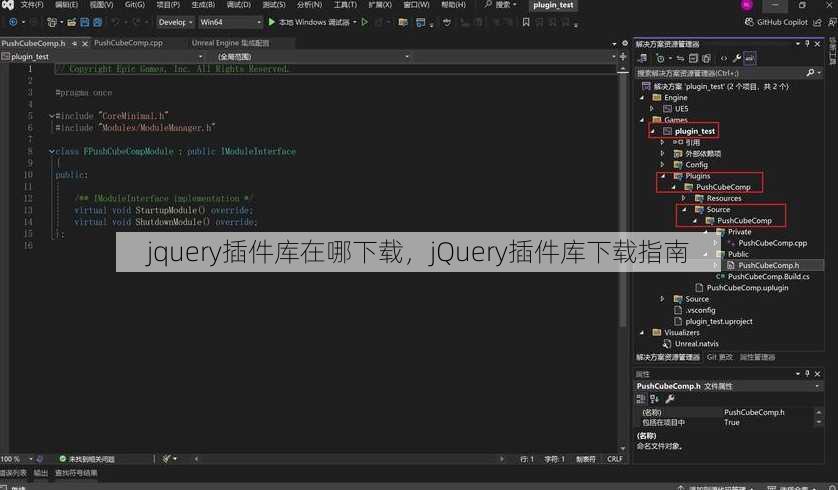
Task: Open the 调试(D) menu
Action: (238, 5)
